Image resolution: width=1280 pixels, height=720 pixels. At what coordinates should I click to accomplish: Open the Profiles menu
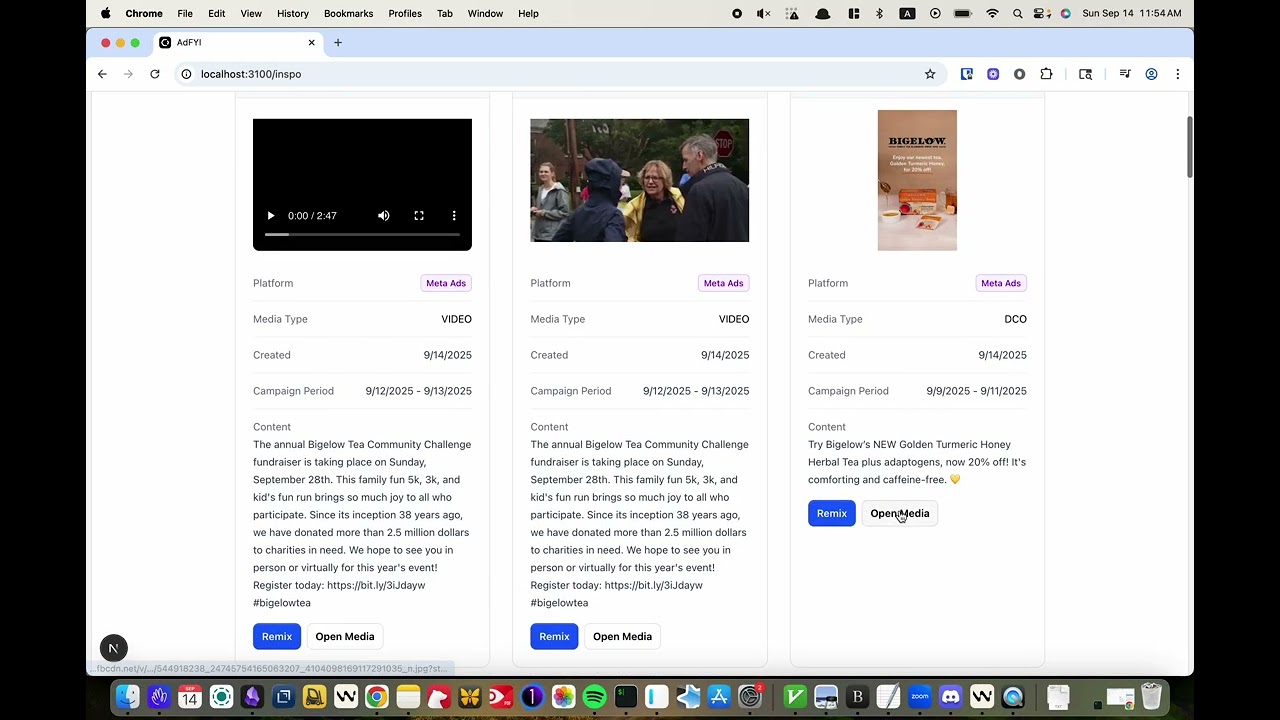coord(405,13)
